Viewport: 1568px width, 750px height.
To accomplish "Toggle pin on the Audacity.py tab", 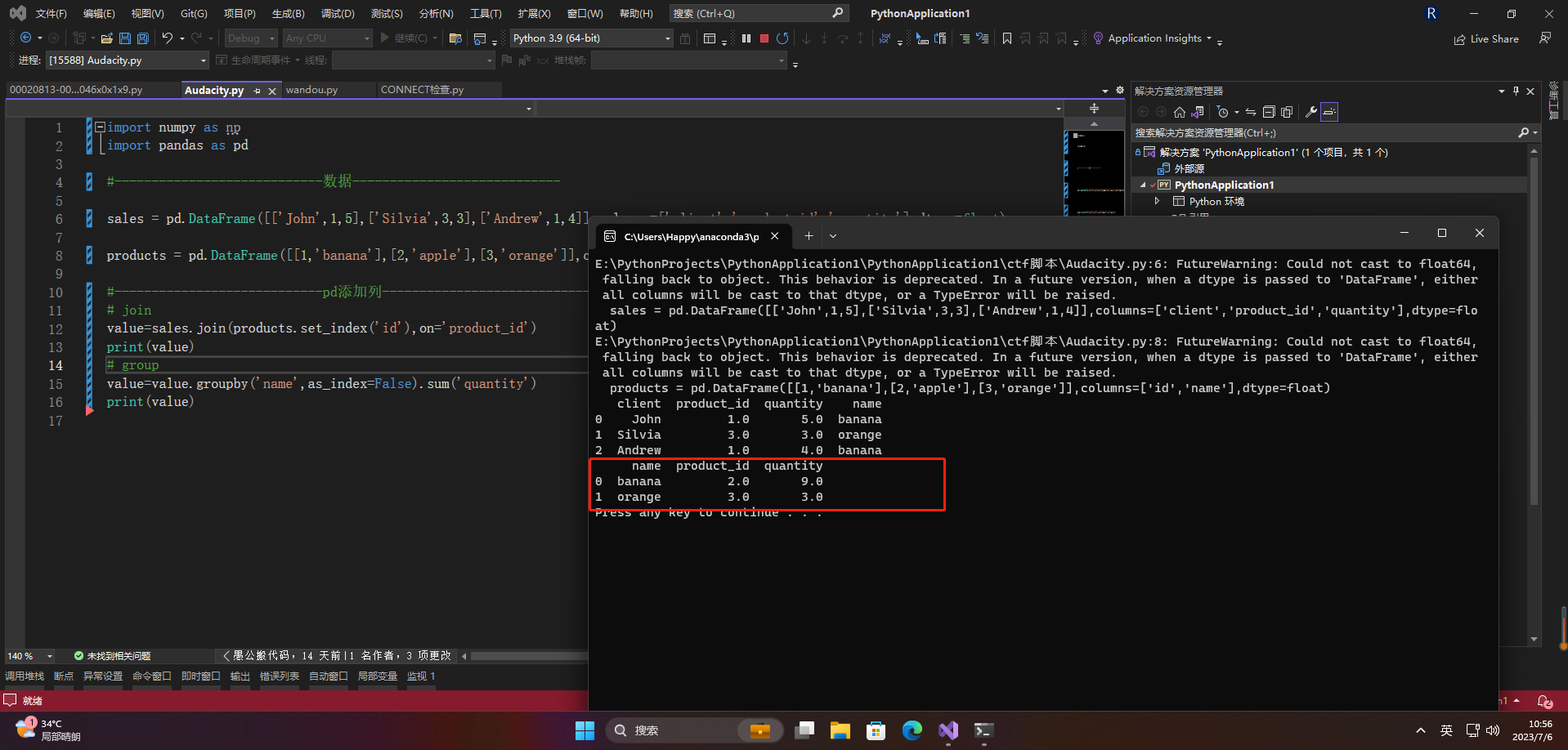I will 258,91.
